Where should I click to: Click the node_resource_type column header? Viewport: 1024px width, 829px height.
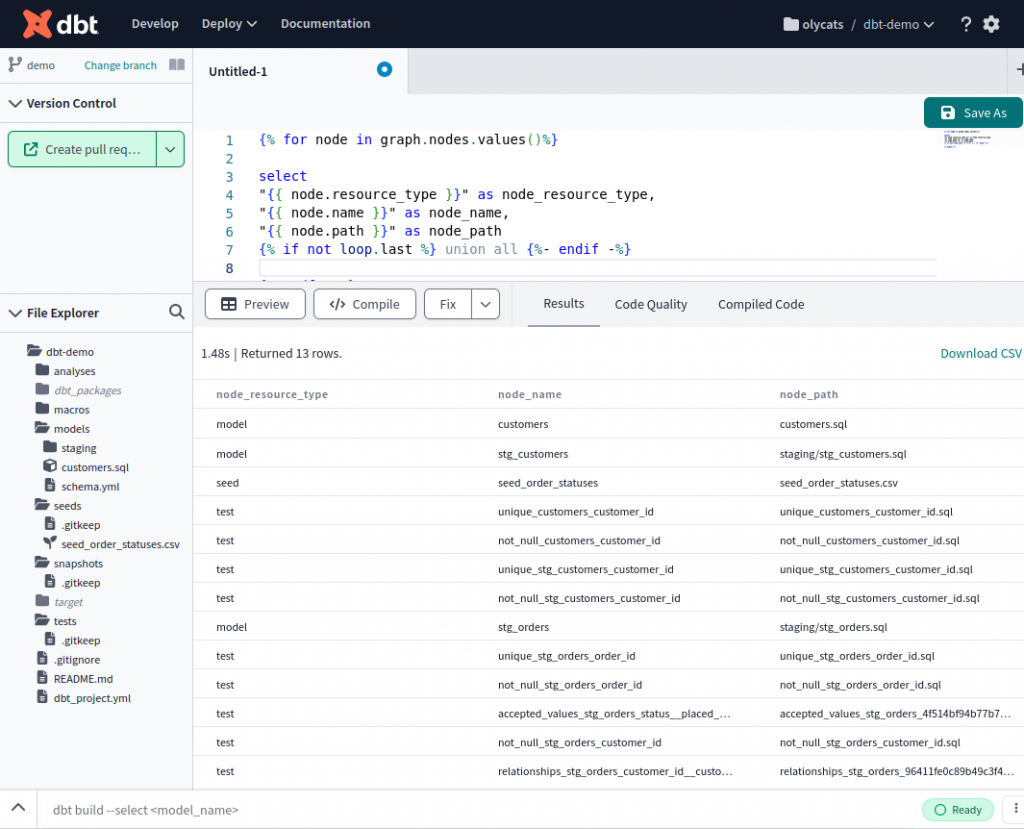272,395
